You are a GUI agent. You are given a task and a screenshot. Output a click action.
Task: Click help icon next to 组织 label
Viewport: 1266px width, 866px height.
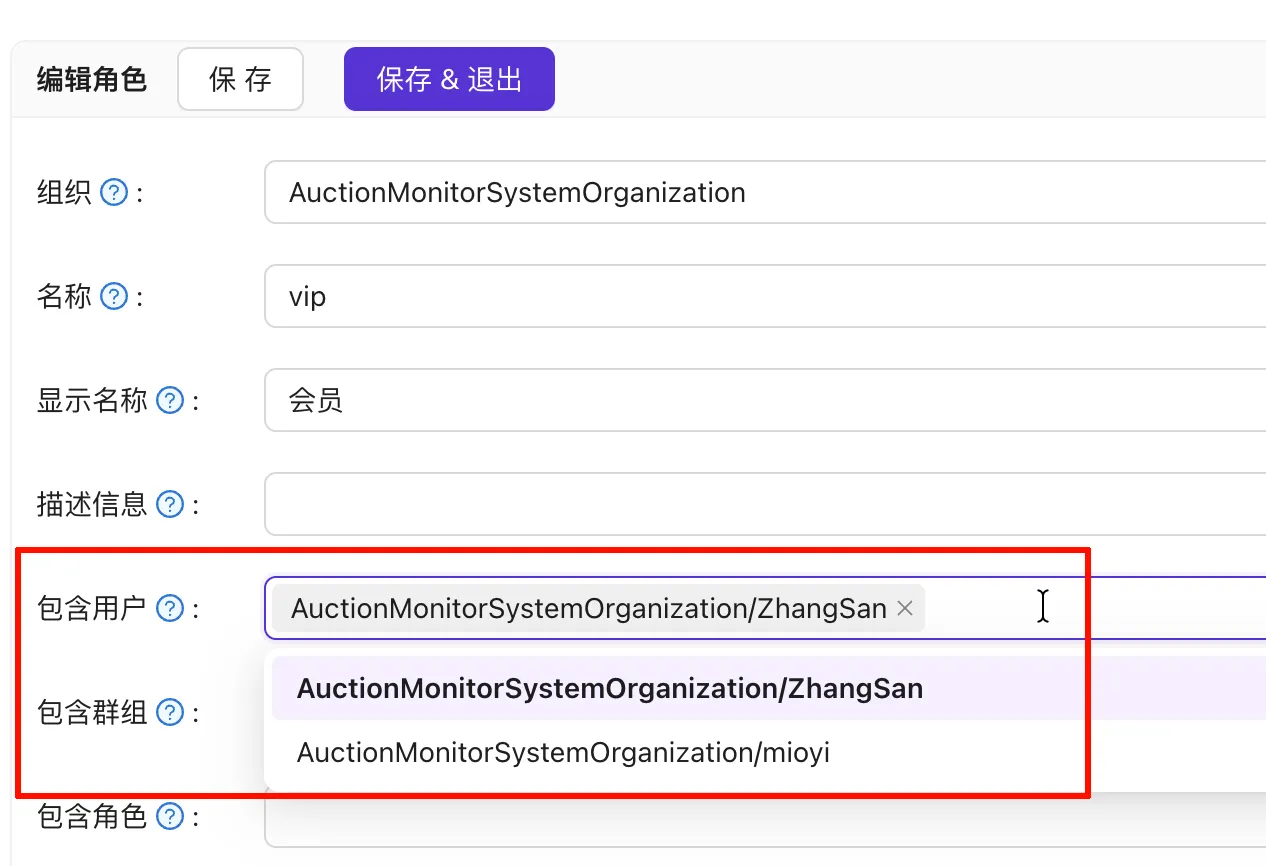coord(115,192)
